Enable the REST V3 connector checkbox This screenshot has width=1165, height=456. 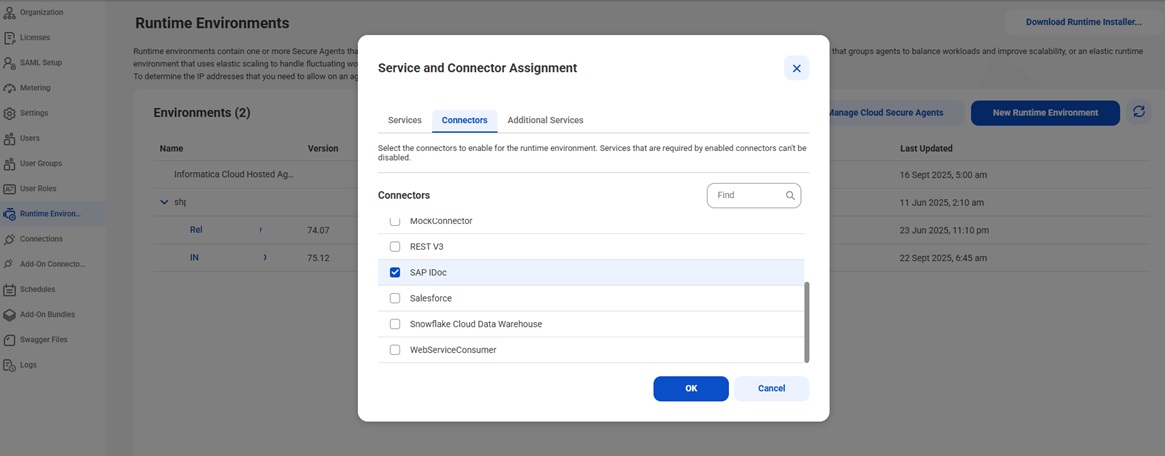395,247
